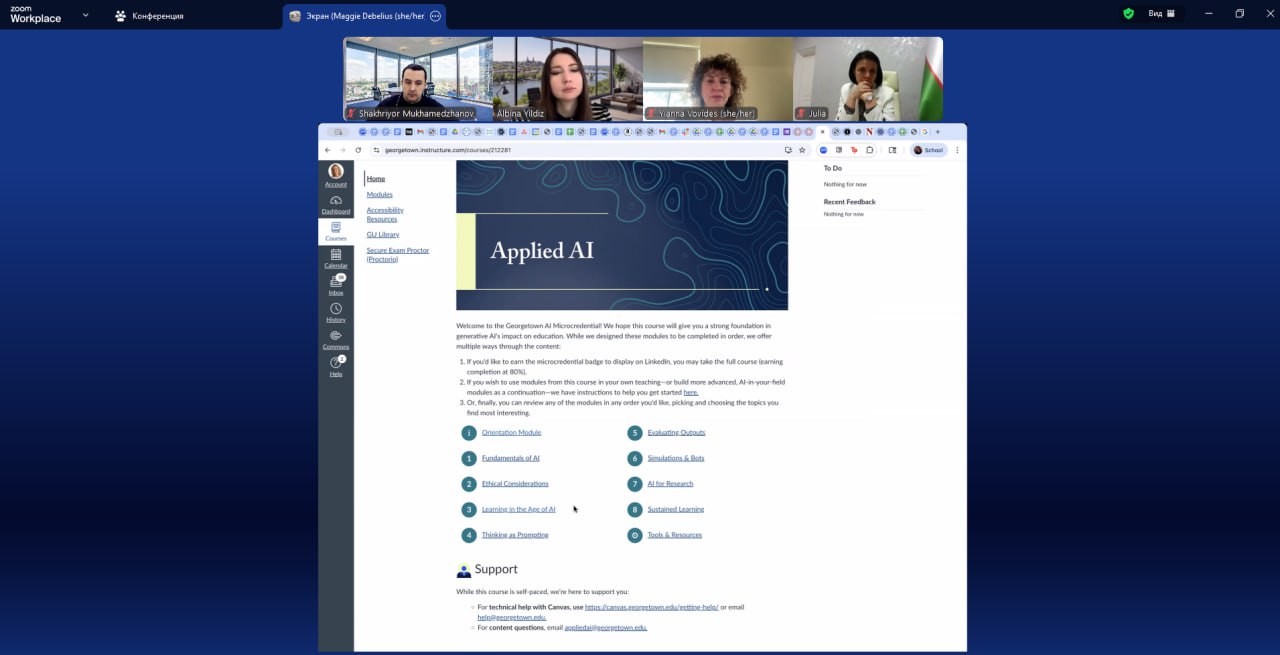This screenshot has width=1280, height=655.
Task: Open the Simulations & Bots module link
Action: click(x=675, y=458)
